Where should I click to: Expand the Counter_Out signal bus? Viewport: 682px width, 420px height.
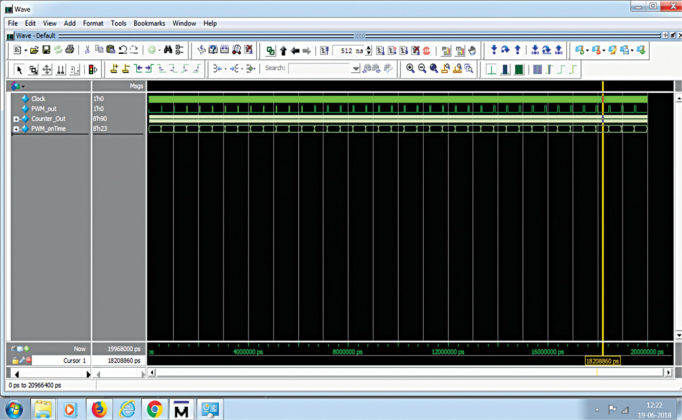coord(16,119)
